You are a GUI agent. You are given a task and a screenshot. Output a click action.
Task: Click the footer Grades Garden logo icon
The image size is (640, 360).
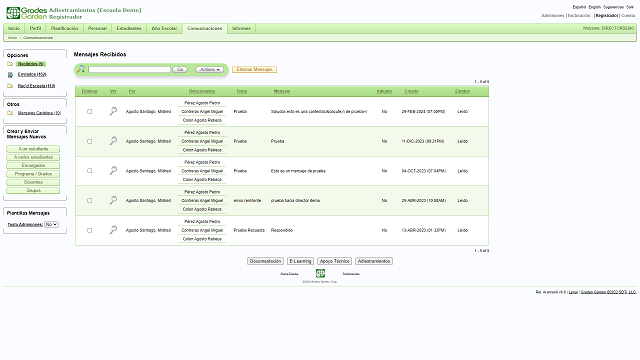click(320, 273)
